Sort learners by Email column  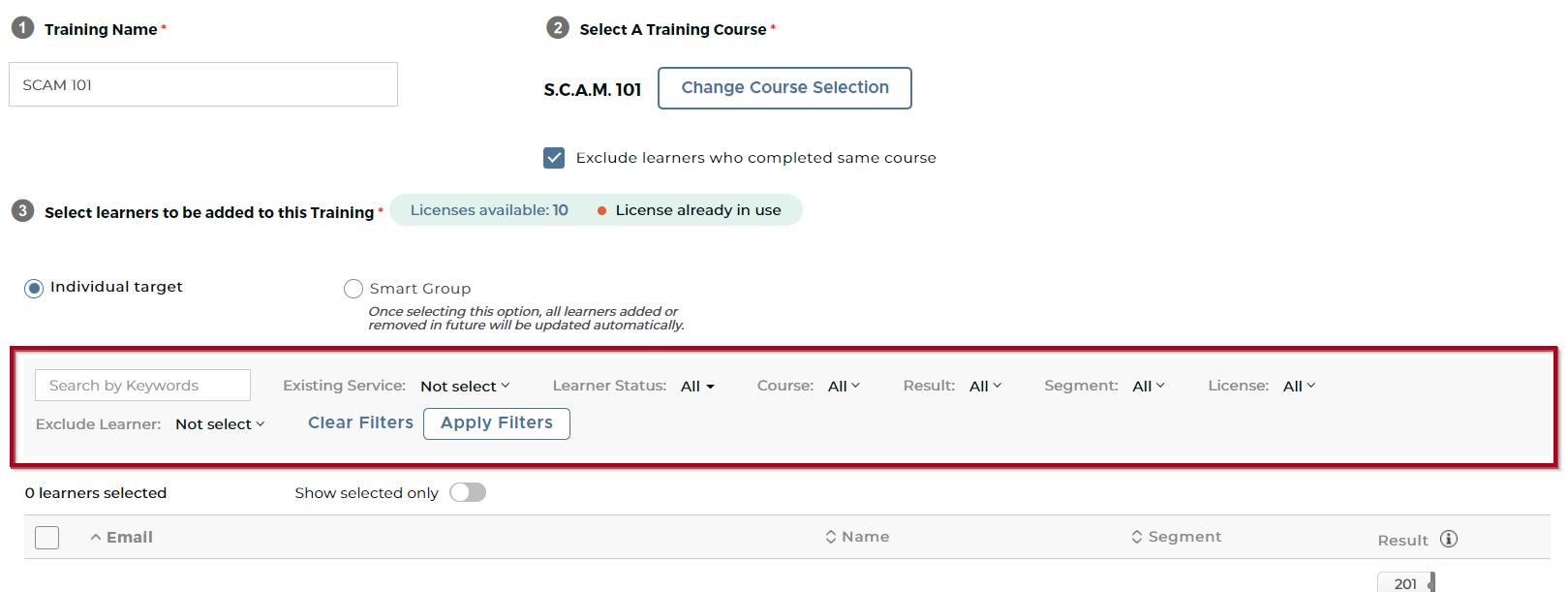(x=122, y=538)
